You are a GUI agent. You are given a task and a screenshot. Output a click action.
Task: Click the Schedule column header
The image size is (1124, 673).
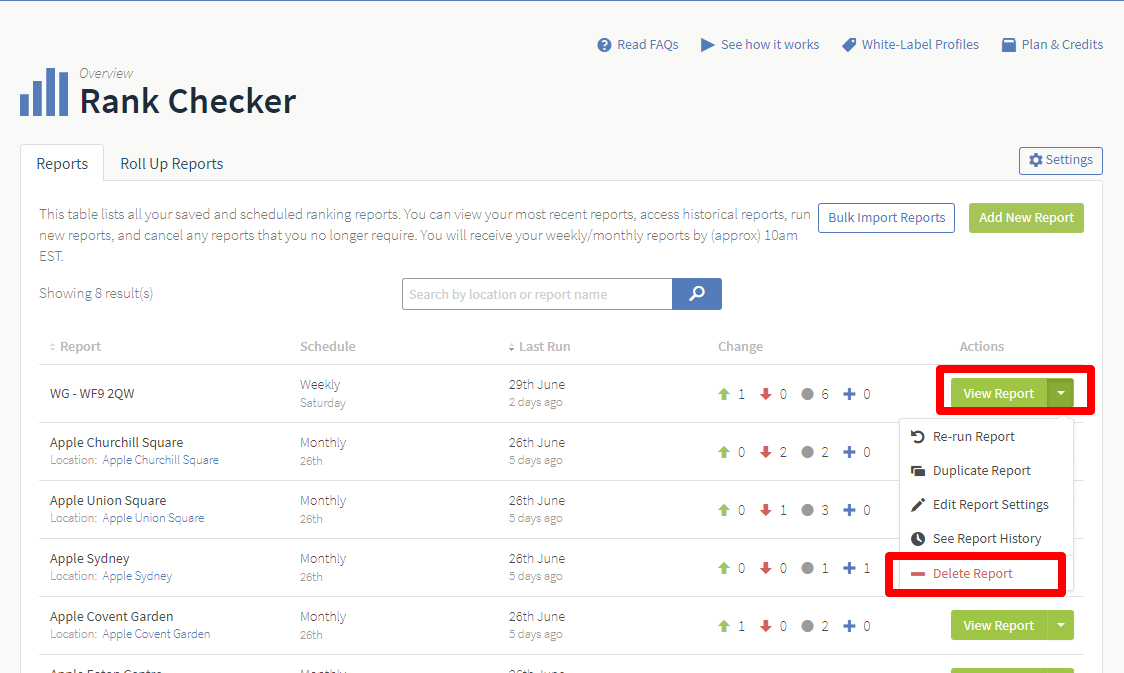328,347
